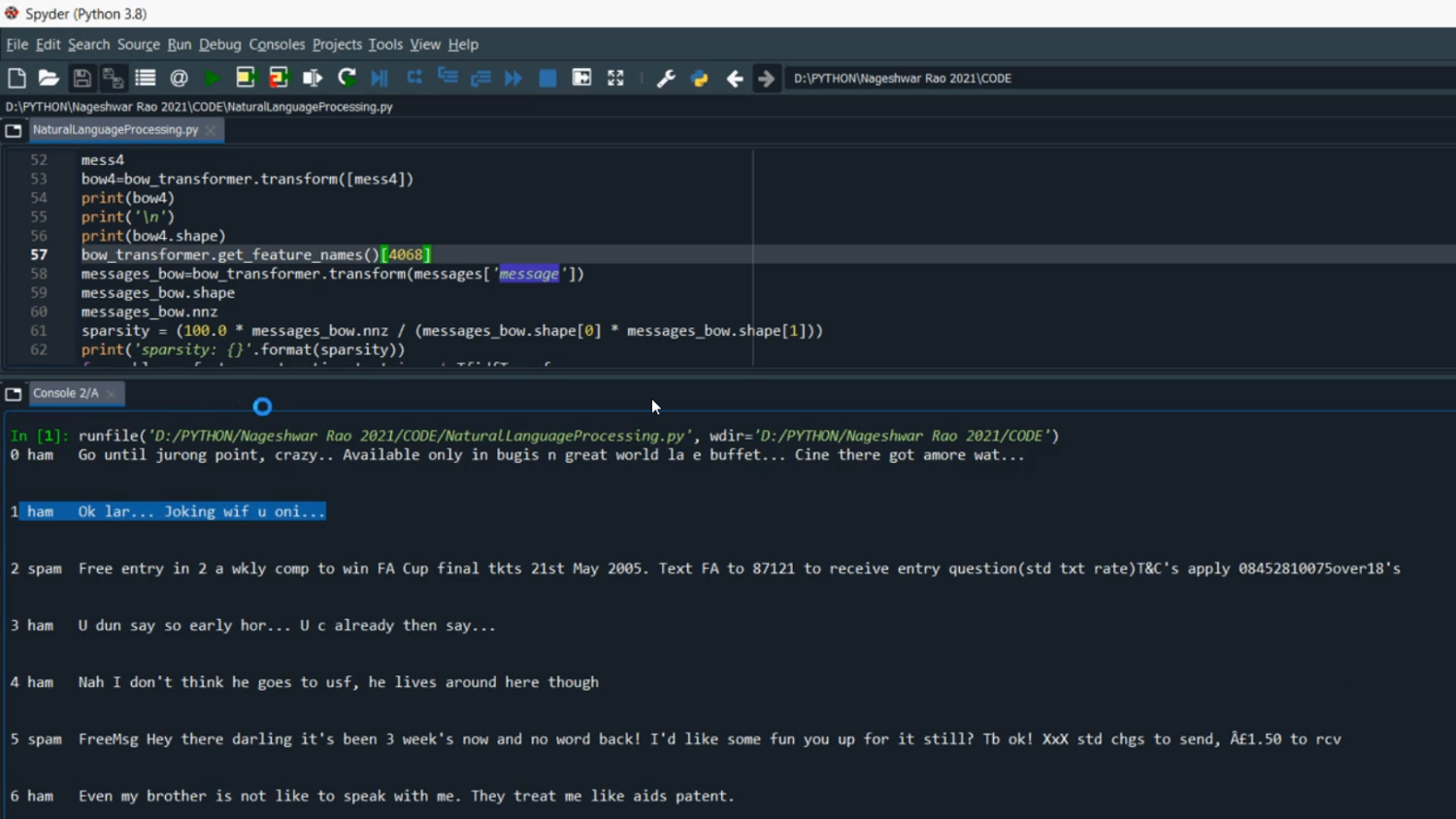Open the console pane tab-browse button

click(14, 394)
